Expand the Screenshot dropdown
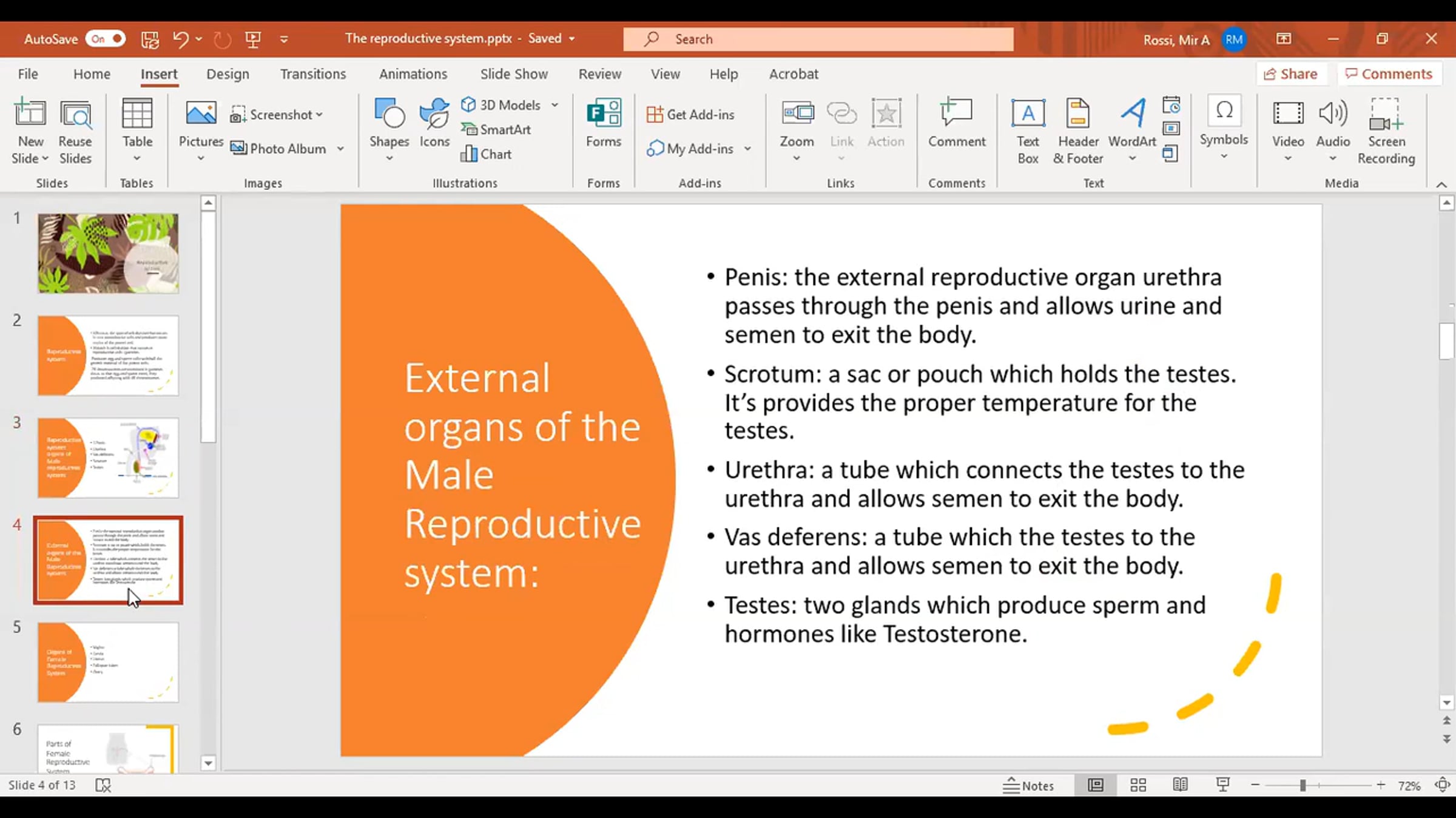This screenshot has height=818, width=1456. (x=320, y=115)
